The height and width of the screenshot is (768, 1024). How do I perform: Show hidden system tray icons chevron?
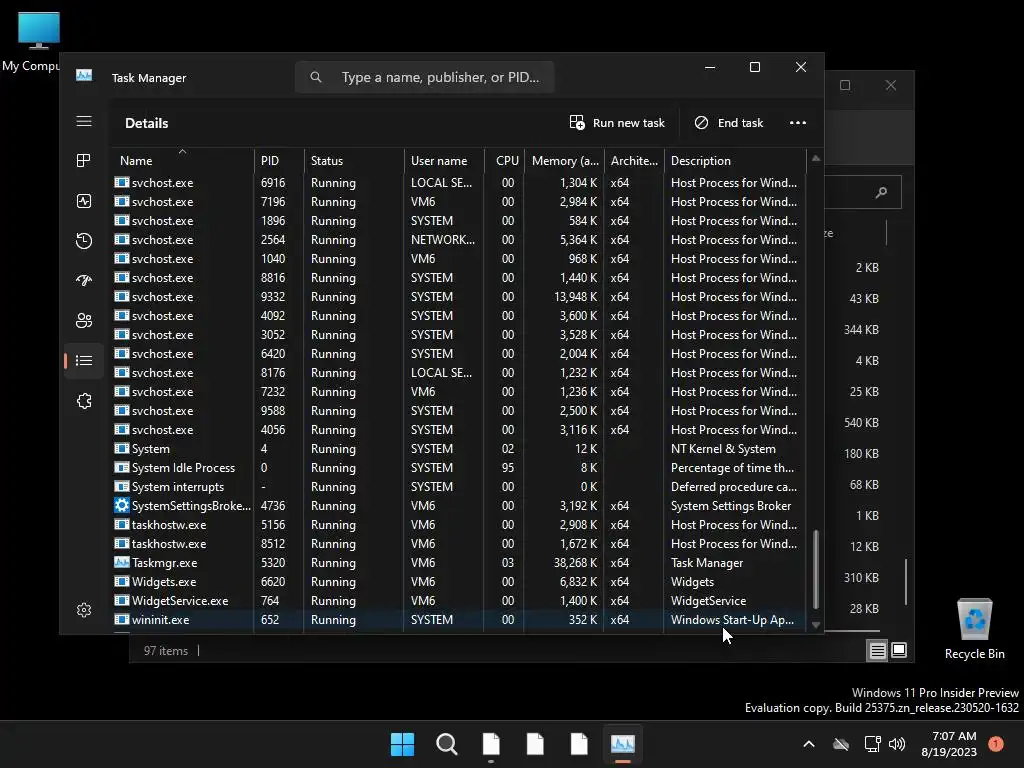coord(808,744)
